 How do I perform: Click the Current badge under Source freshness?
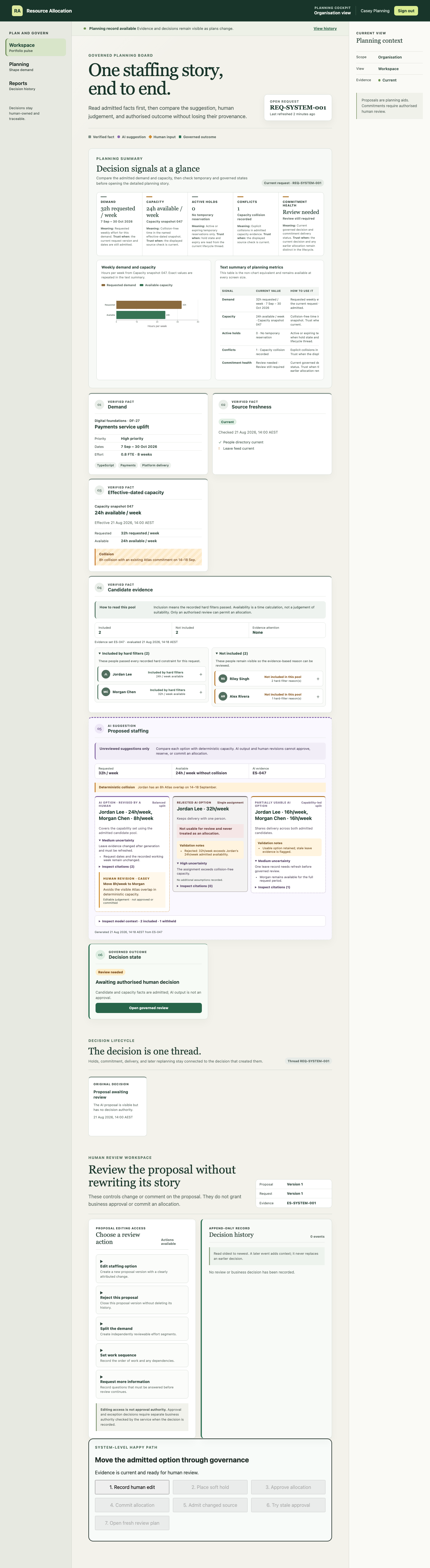(227, 422)
